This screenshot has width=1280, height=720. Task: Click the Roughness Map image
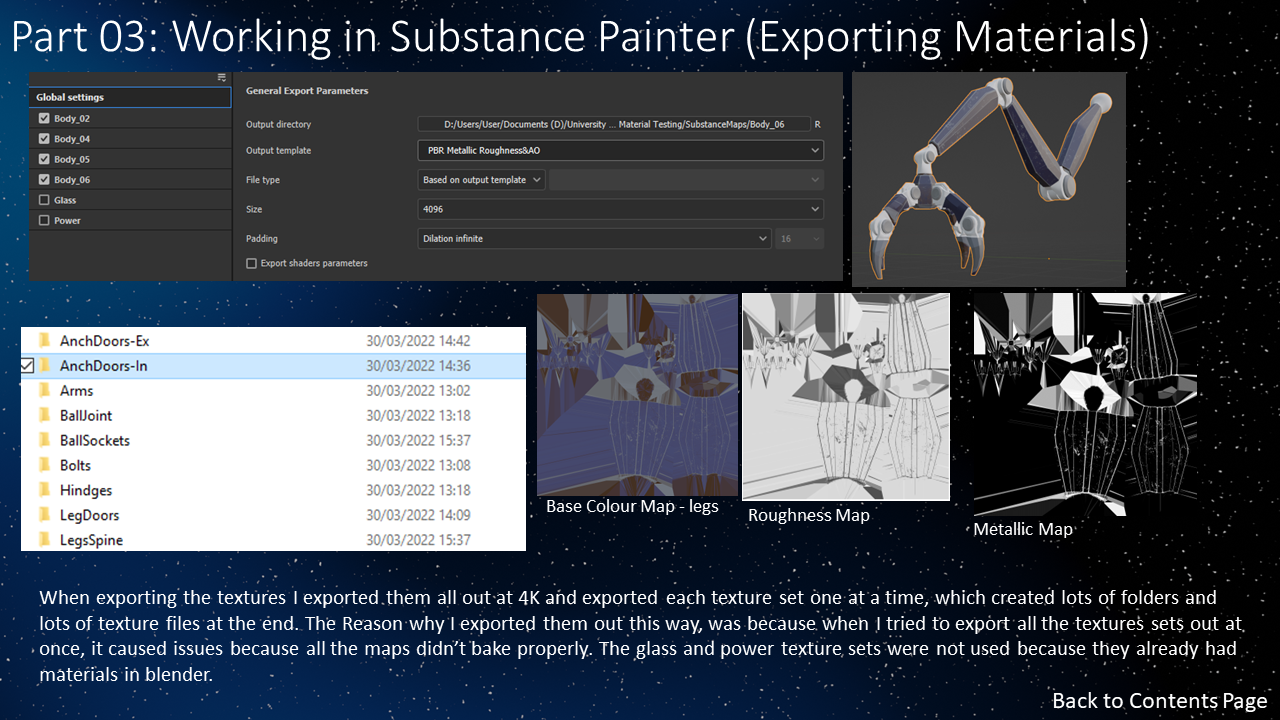(846, 397)
